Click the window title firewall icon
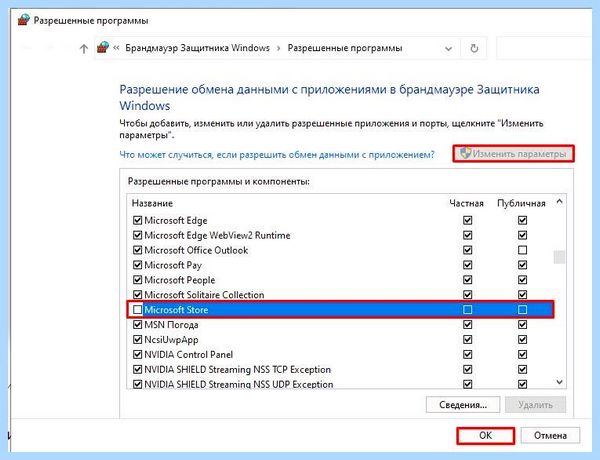This screenshot has width=600, height=460. 24,20
